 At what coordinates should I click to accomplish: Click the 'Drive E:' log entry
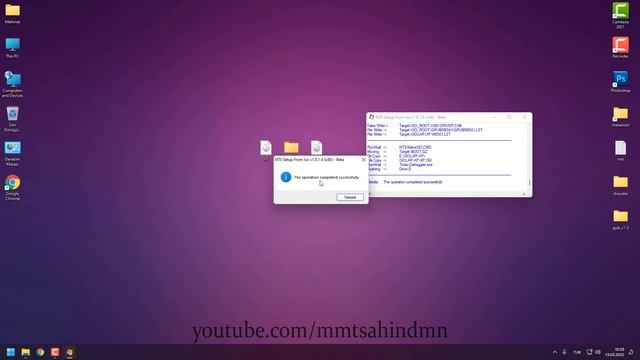(405, 169)
